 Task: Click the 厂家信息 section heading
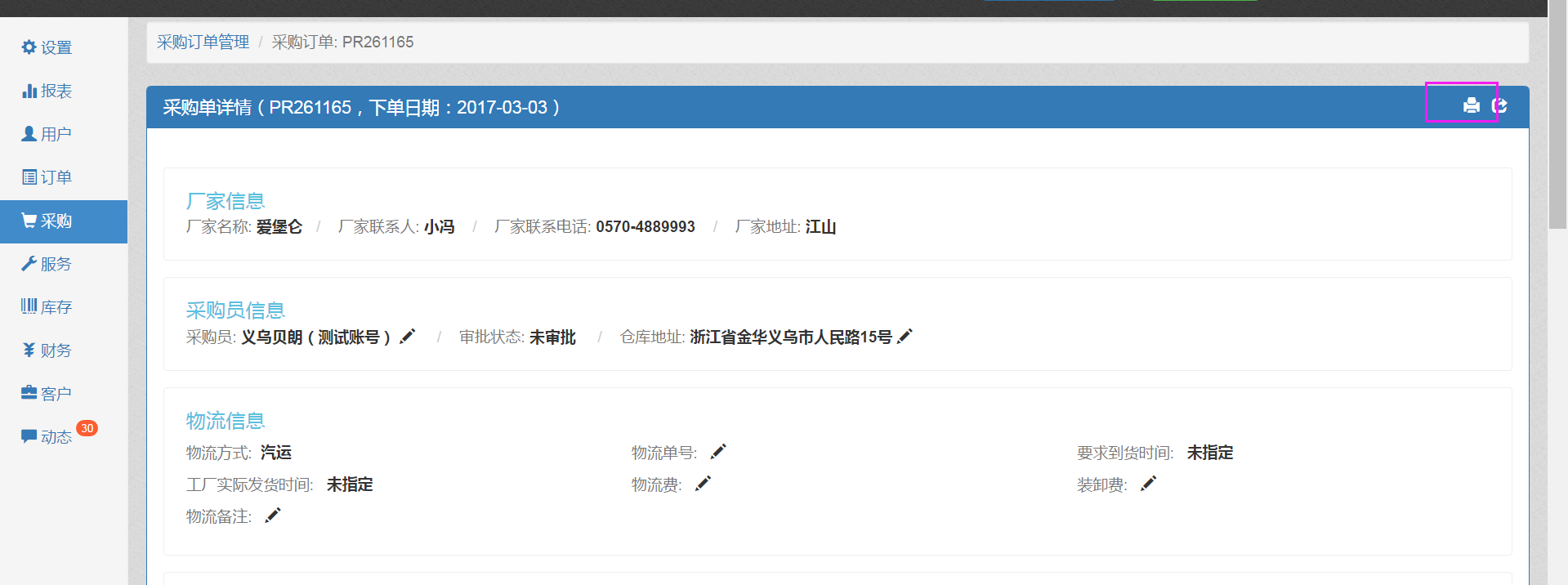[x=226, y=201]
